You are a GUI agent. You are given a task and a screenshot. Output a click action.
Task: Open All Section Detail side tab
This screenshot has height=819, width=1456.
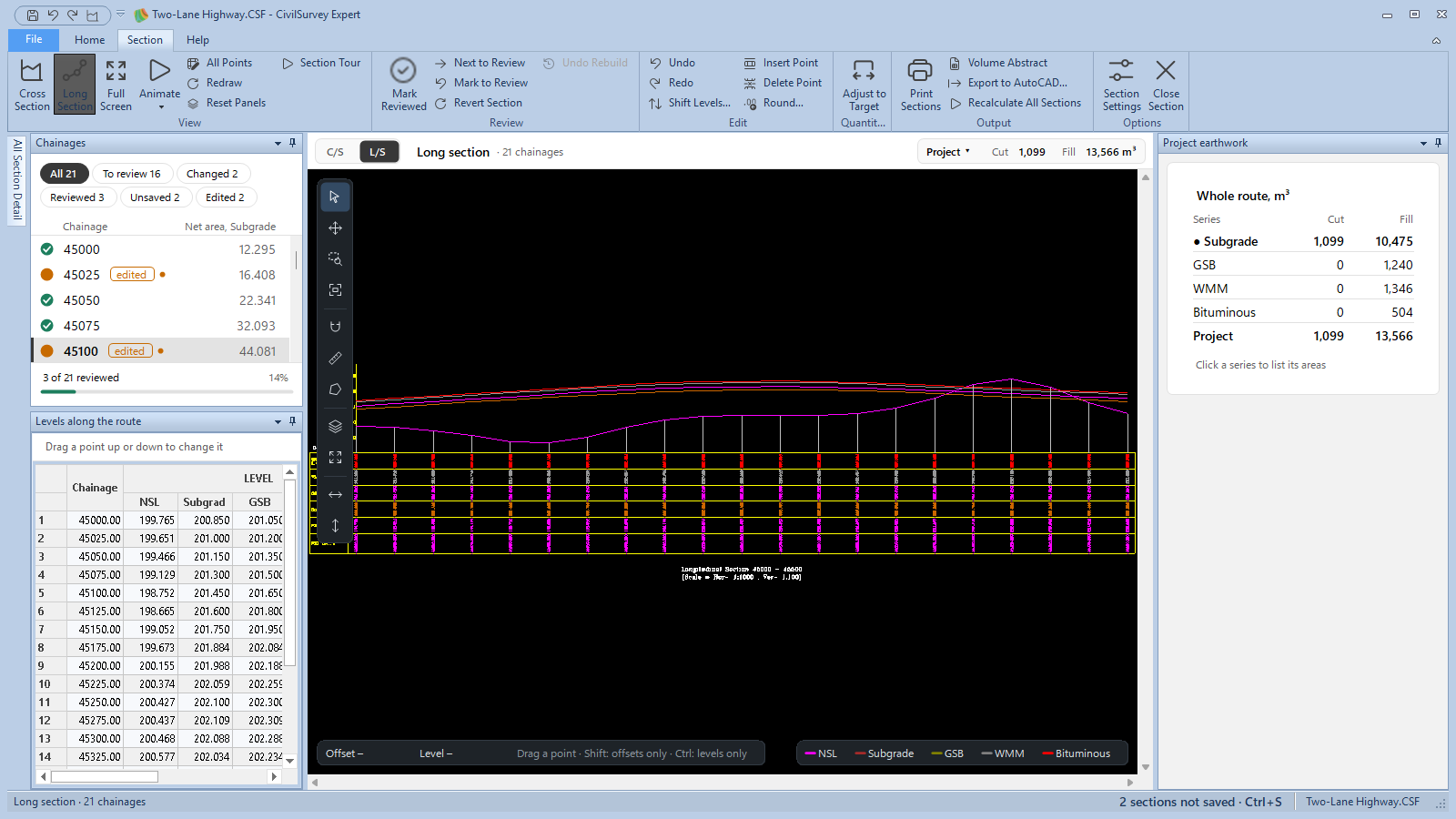tap(16, 180)
